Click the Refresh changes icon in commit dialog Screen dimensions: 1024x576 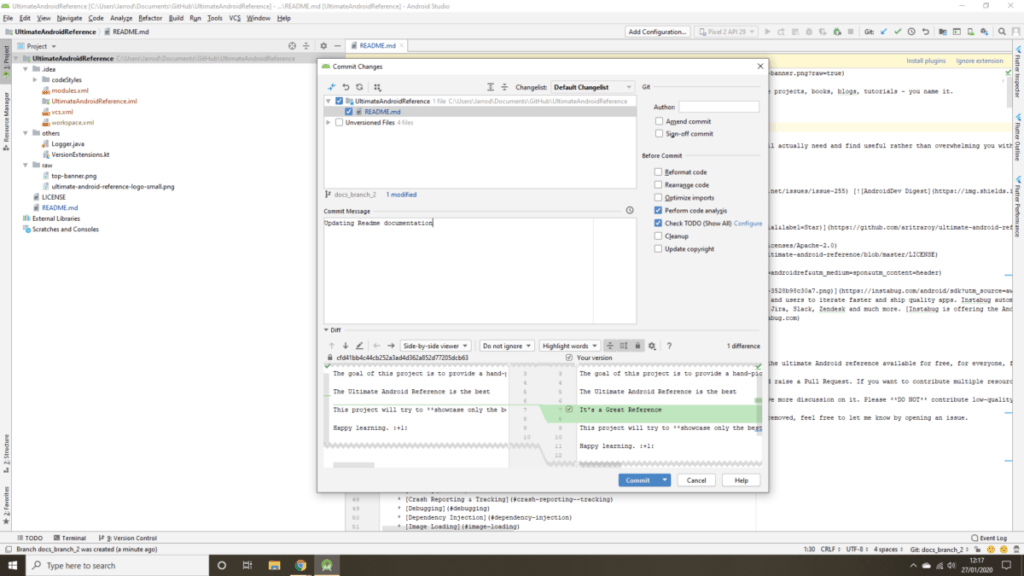pos(360,87)
